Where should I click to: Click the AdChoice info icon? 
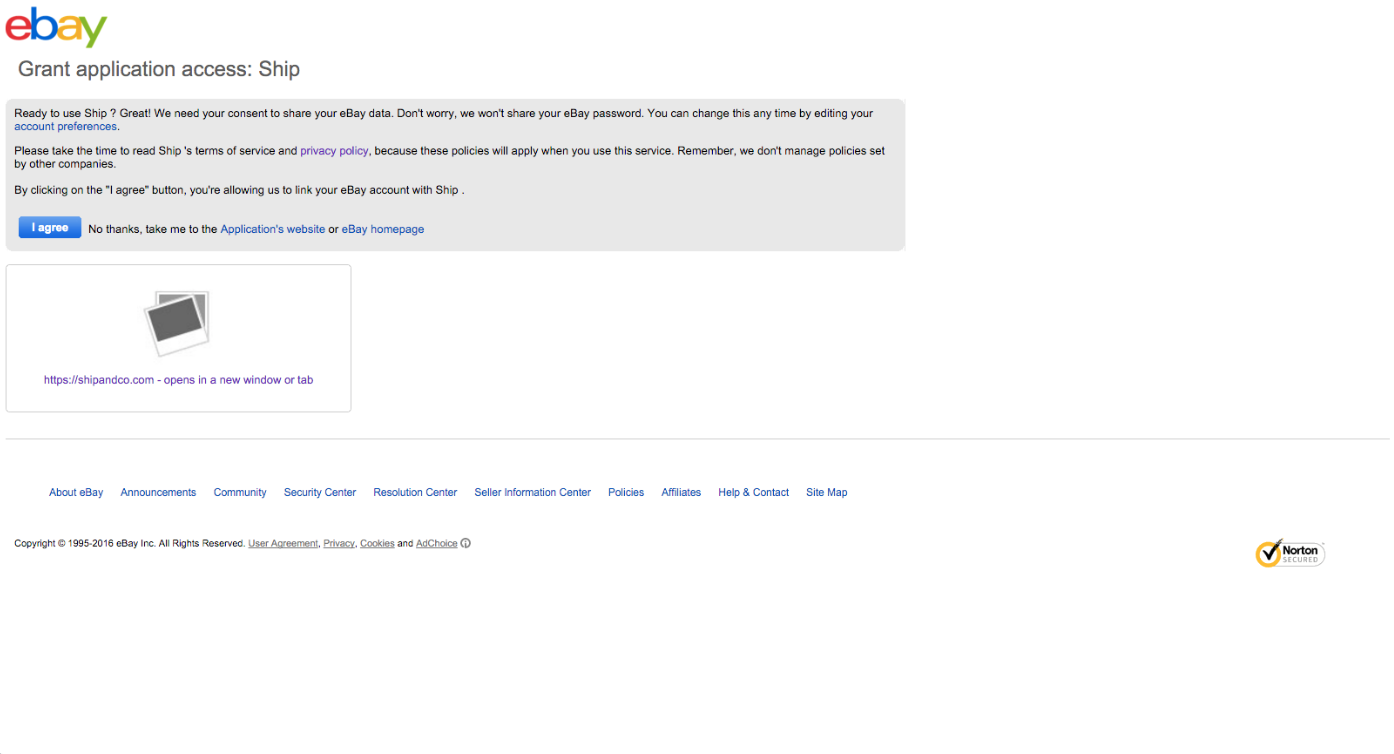click(466, 544)
